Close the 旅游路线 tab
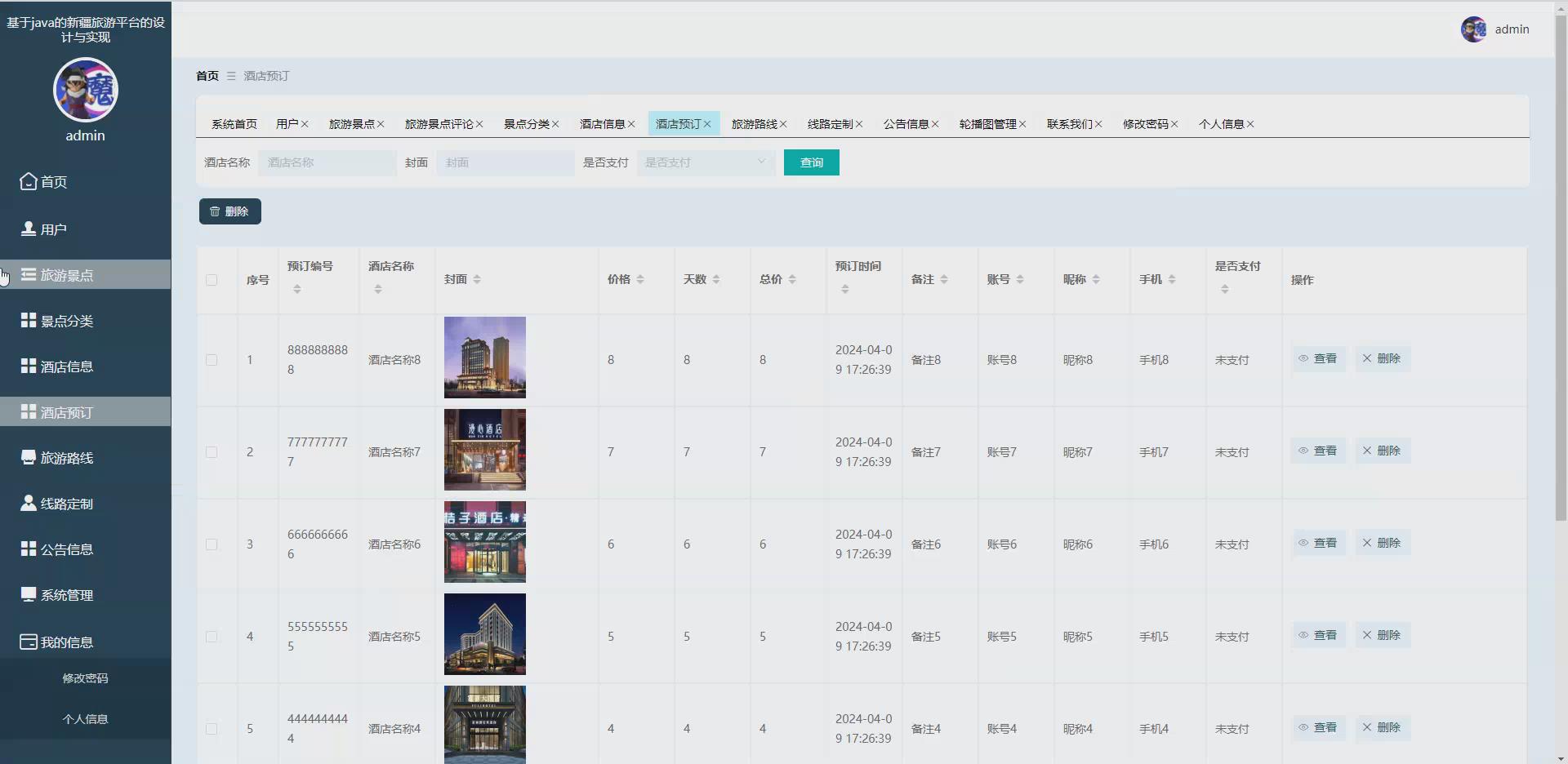 coord(783,124)
